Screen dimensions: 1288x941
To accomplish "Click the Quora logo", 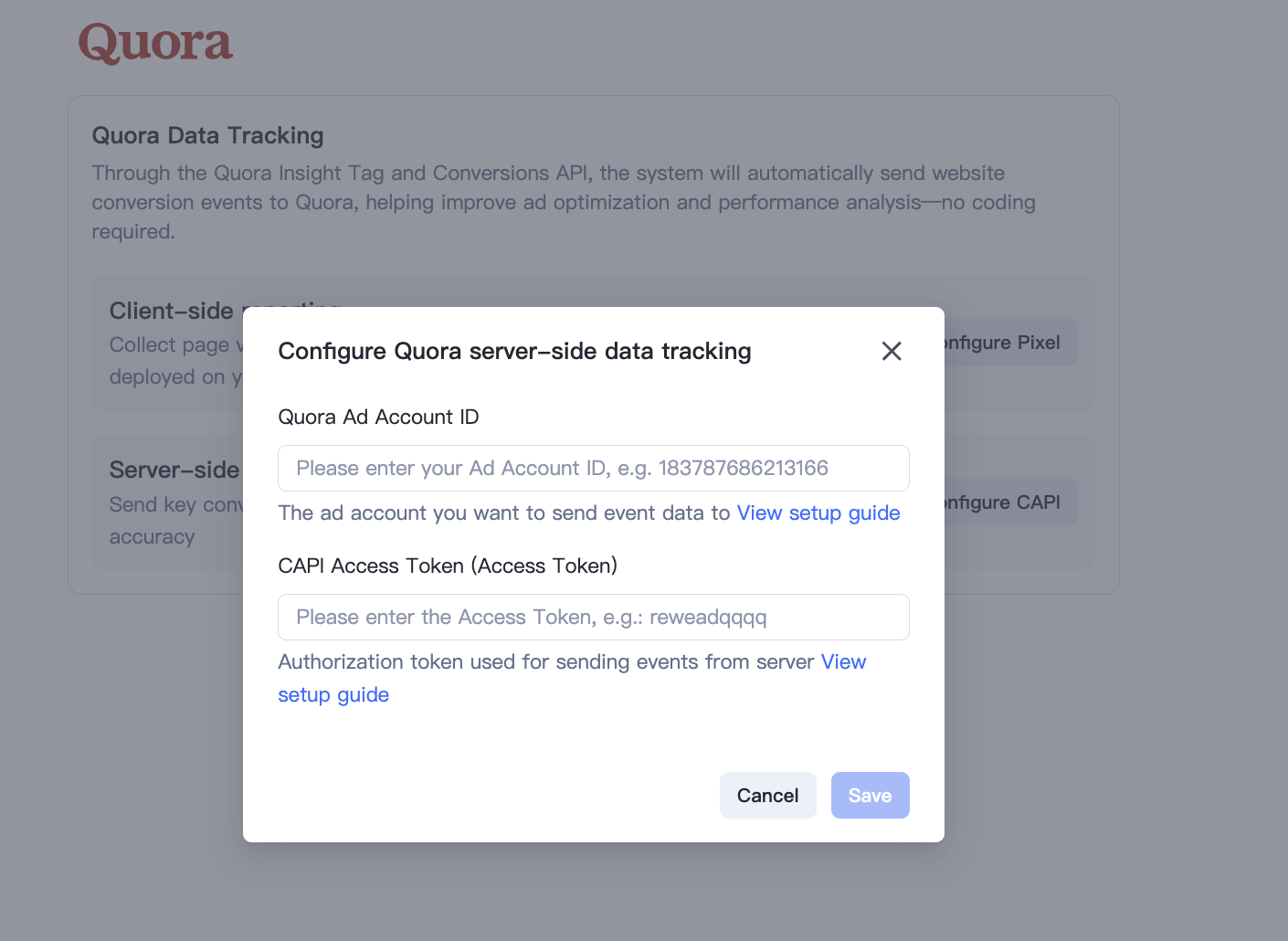I will (155, 43).
